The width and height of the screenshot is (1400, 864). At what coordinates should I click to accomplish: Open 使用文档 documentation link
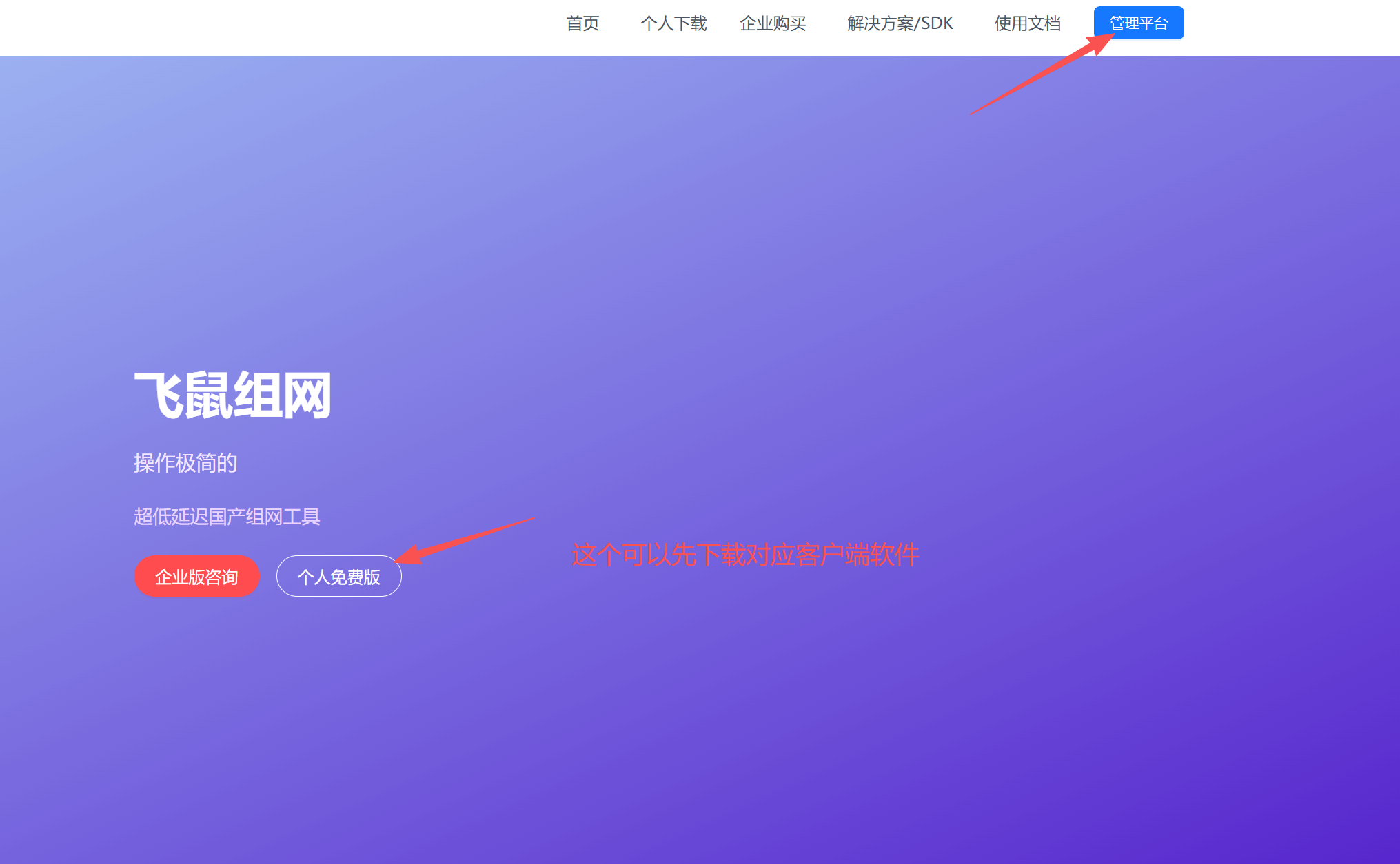(1027, 23)
